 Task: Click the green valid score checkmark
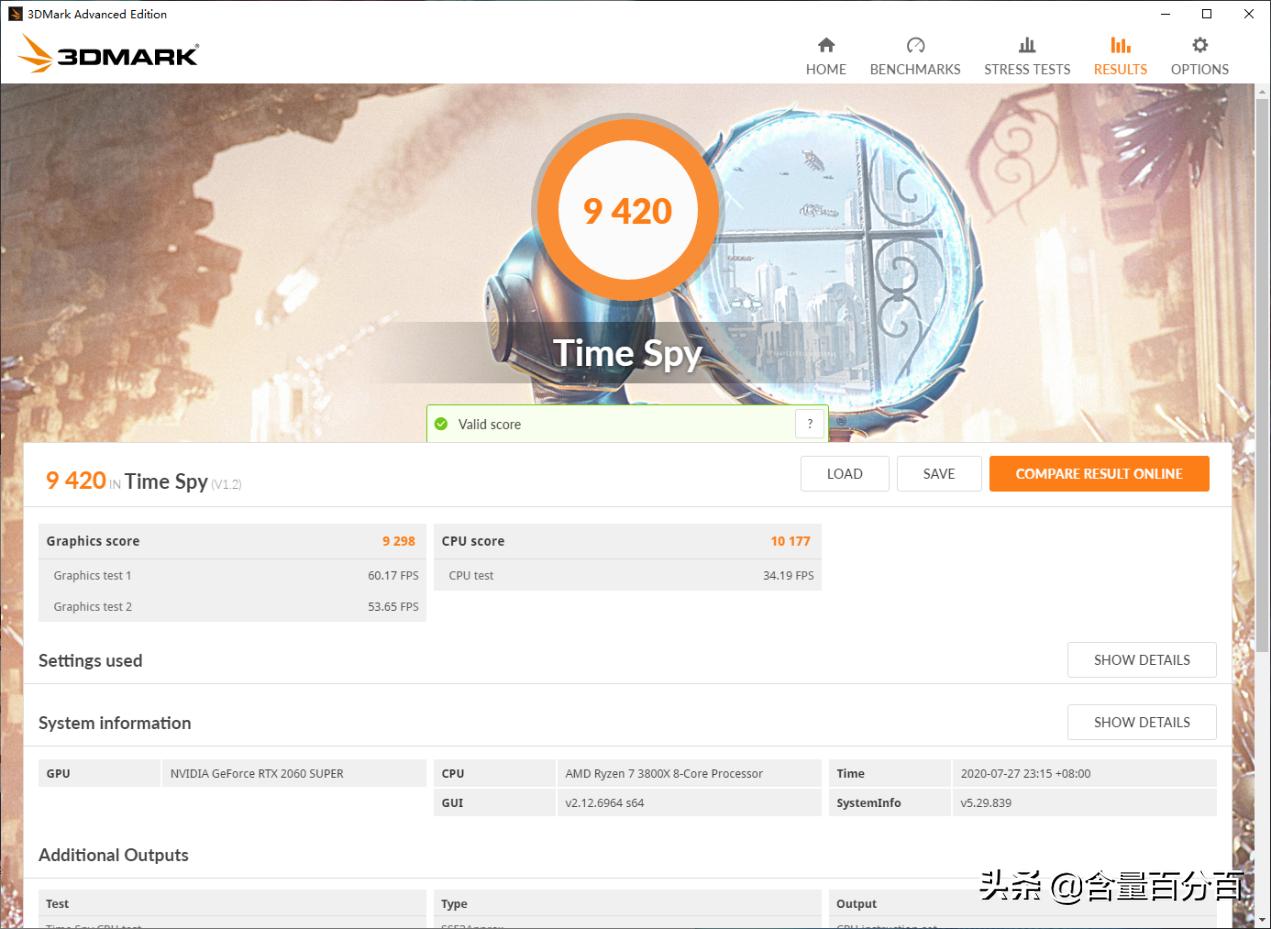[441, 424]
